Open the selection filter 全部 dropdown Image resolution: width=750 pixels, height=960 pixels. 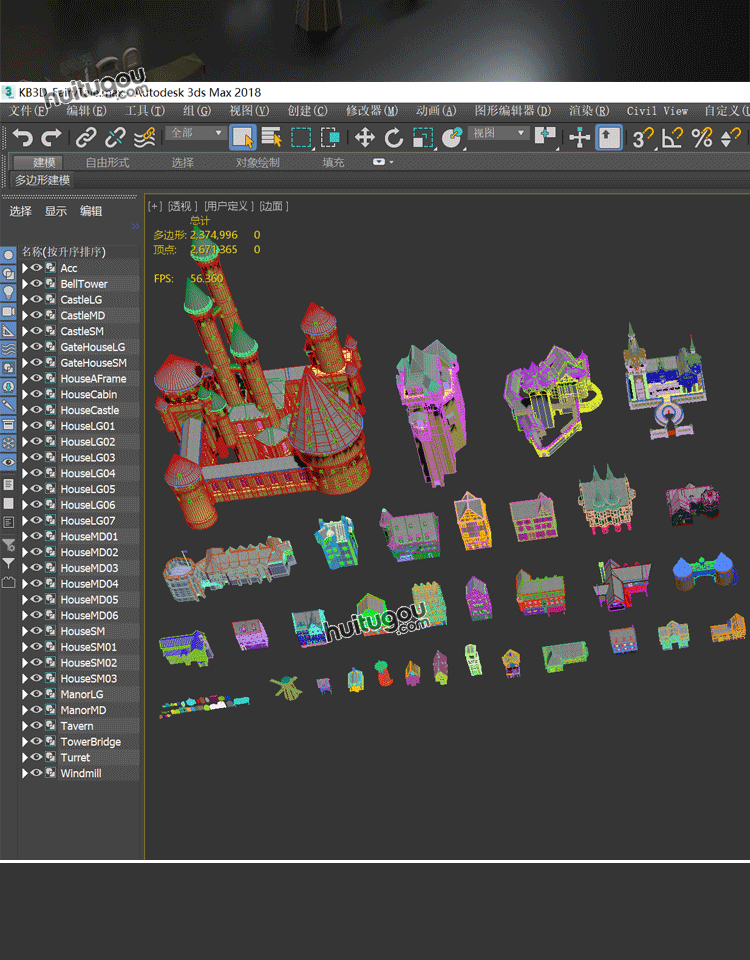(196, 133)
